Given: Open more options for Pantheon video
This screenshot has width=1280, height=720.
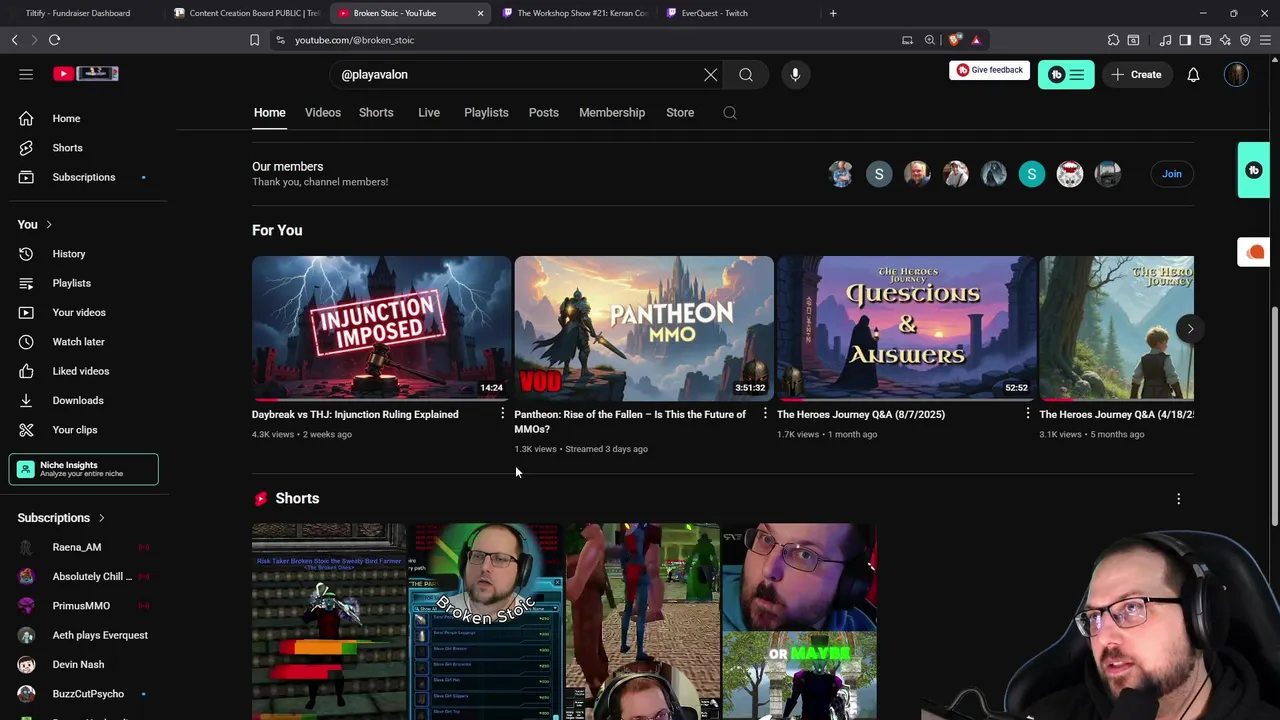Looking at the screenshot, I should coord(765,414).
